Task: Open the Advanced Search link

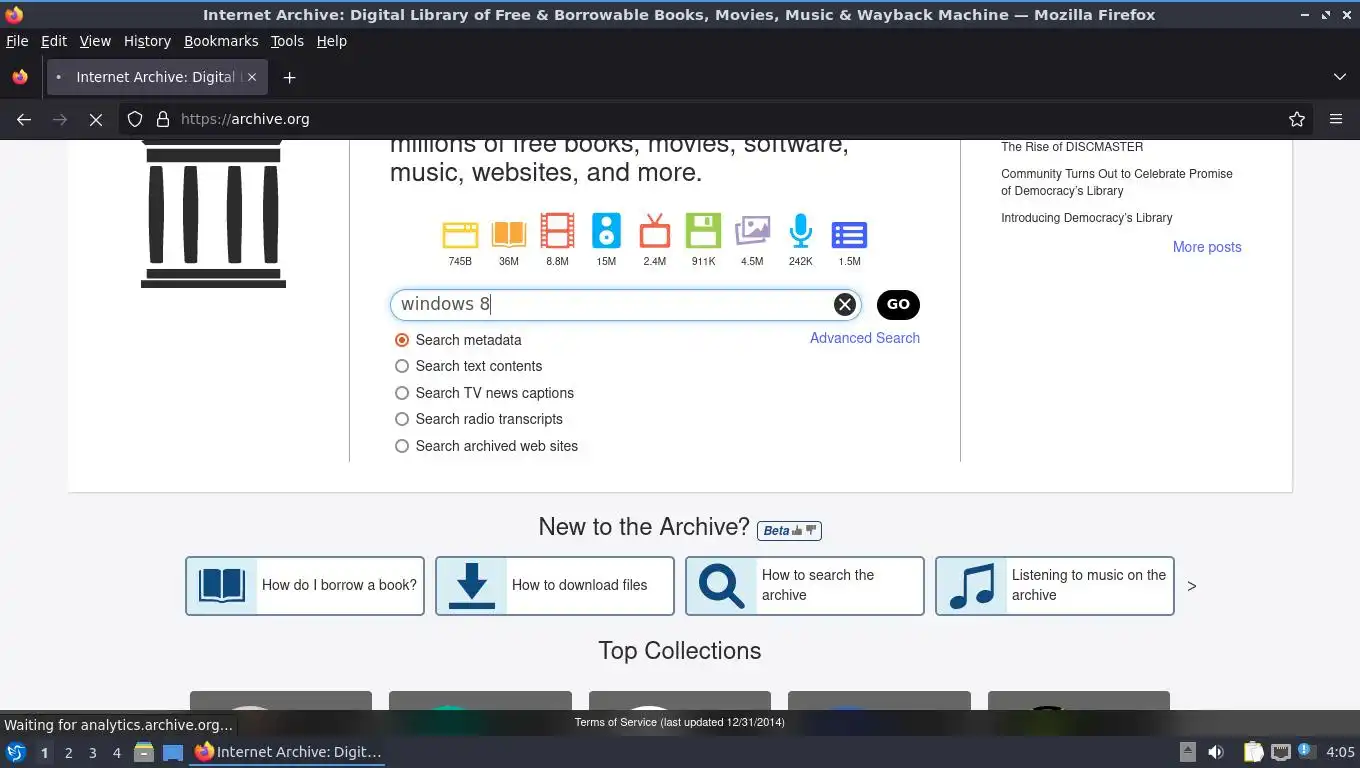Action: pyautogui.click(x=865, y=338)
